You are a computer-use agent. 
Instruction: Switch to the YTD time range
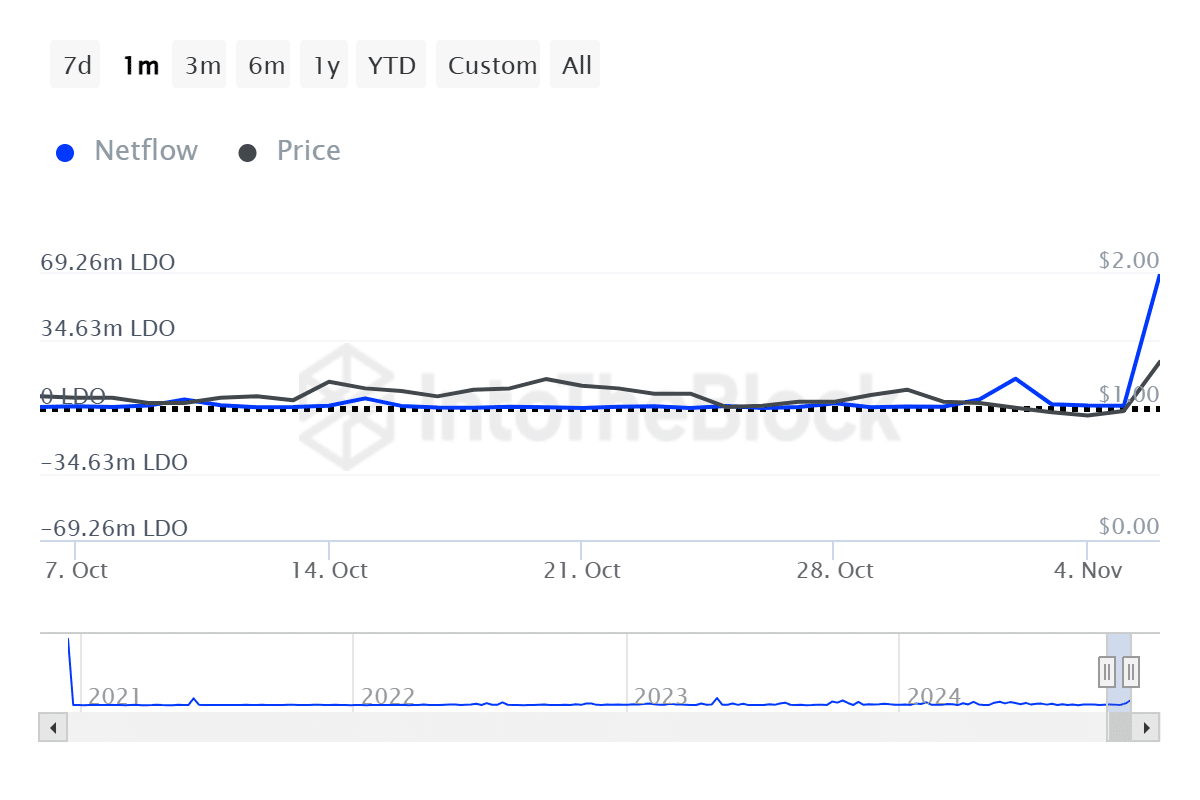pyautogui.click(x=391, y=64)
